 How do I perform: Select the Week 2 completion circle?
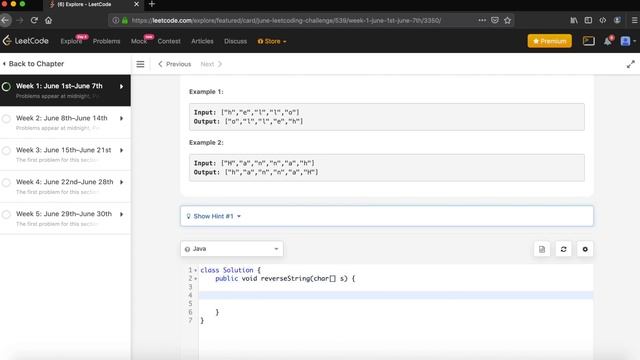(6, 119)
